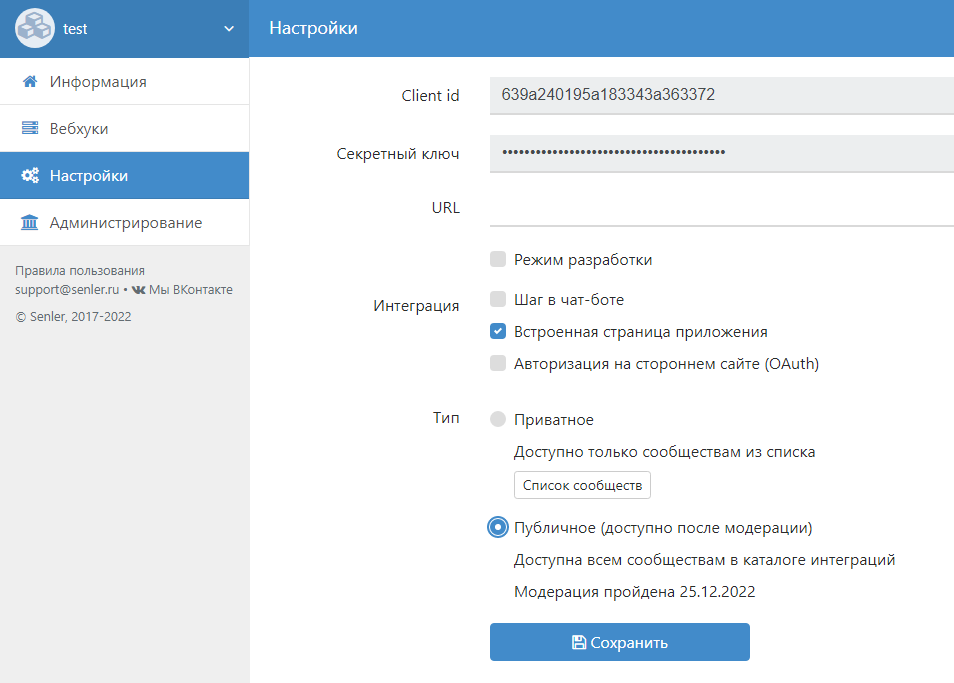954x683 pixels.
Task: Click the bank icon beside Администрирование
Action: pos(30,223)
